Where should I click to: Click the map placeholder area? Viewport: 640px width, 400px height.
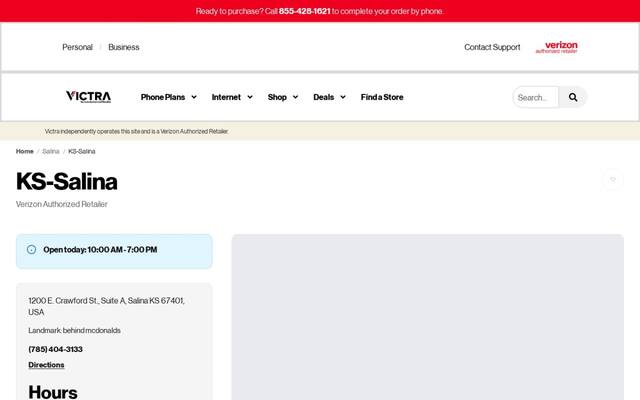[x=427, y=317]
